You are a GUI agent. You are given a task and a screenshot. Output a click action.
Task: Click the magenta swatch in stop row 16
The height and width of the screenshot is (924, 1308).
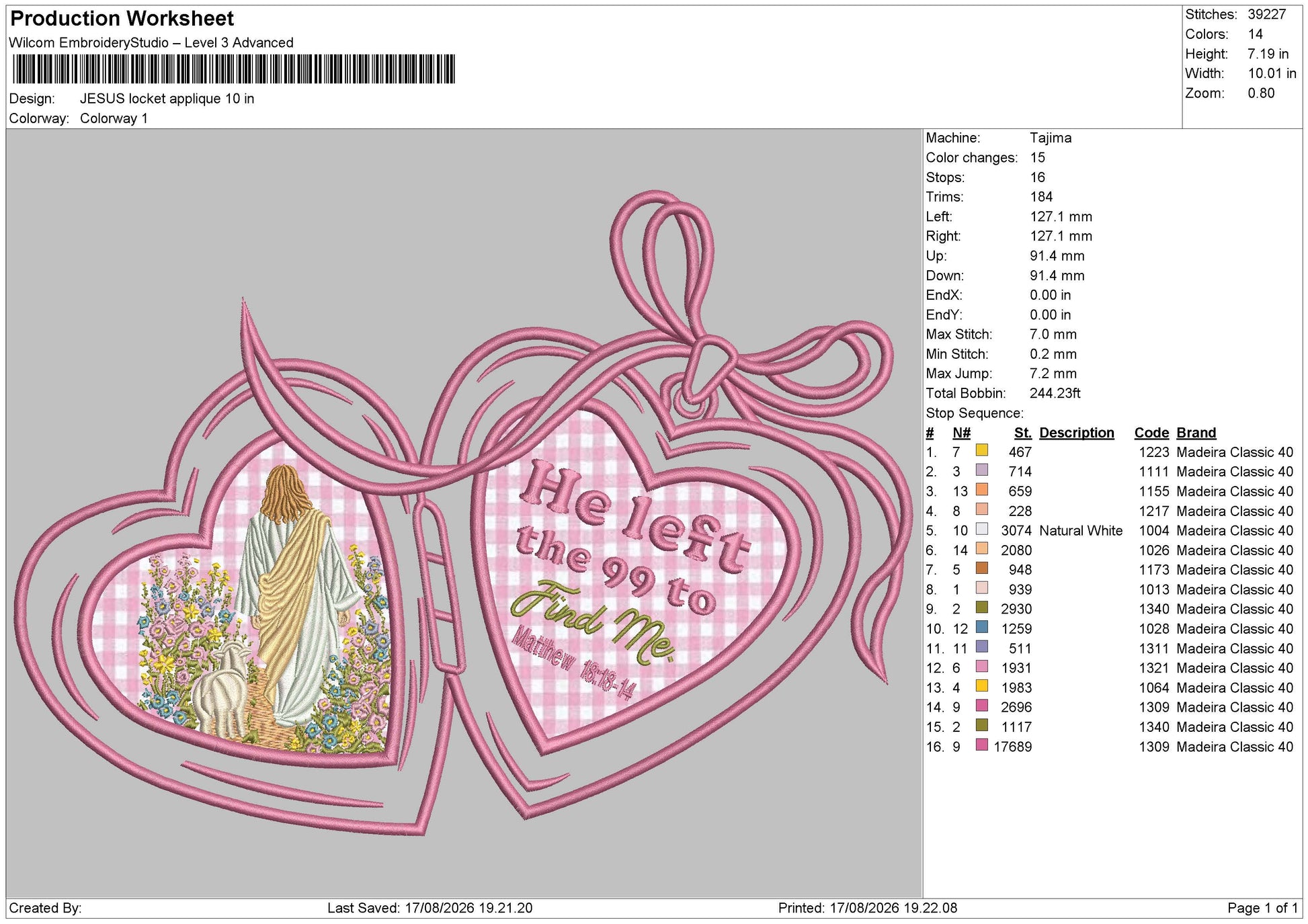click(x=982, y=745)
